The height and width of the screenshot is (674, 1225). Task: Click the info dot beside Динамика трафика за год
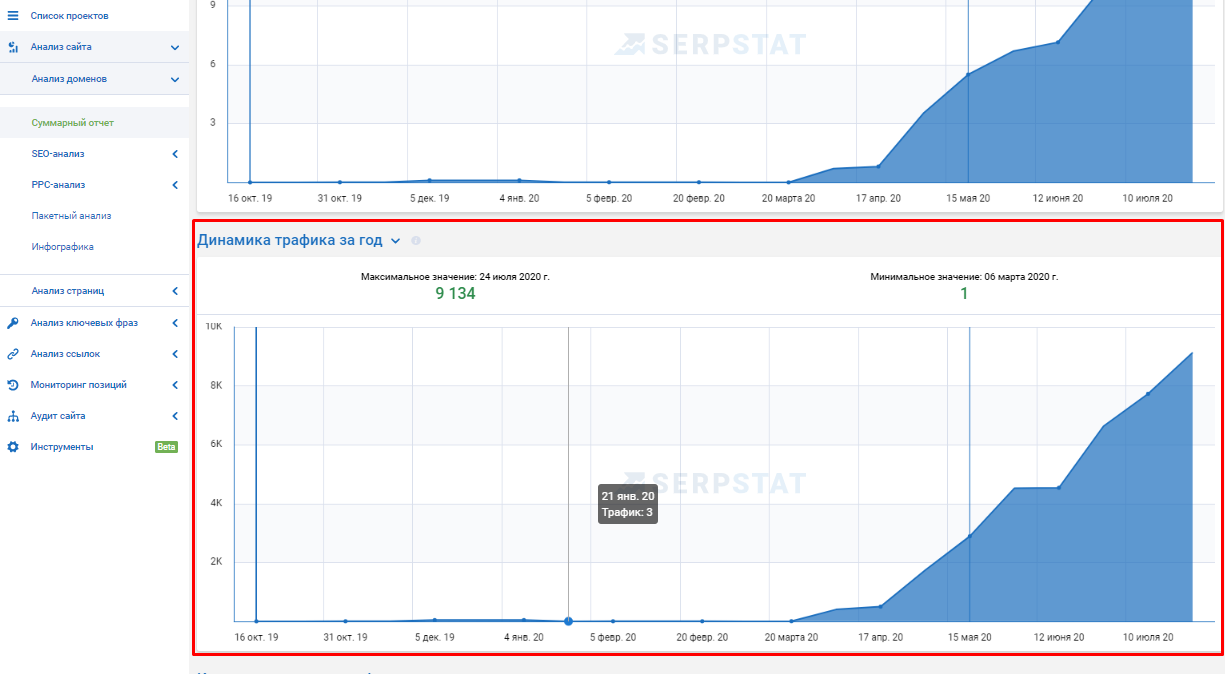(x=416, y=241)
